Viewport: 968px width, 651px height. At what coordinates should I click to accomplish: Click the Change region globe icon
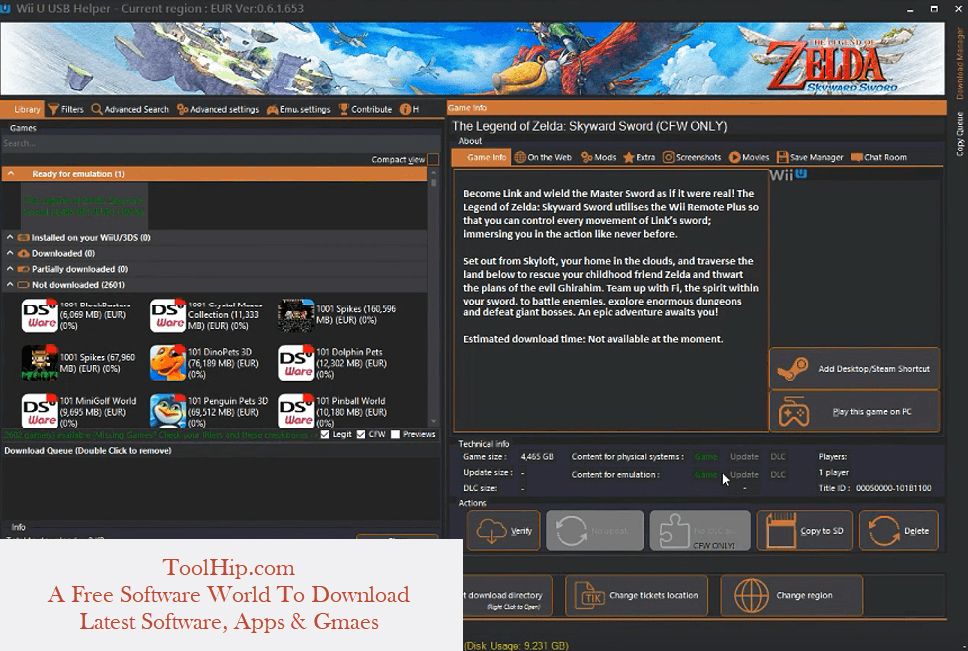point(751,596)
